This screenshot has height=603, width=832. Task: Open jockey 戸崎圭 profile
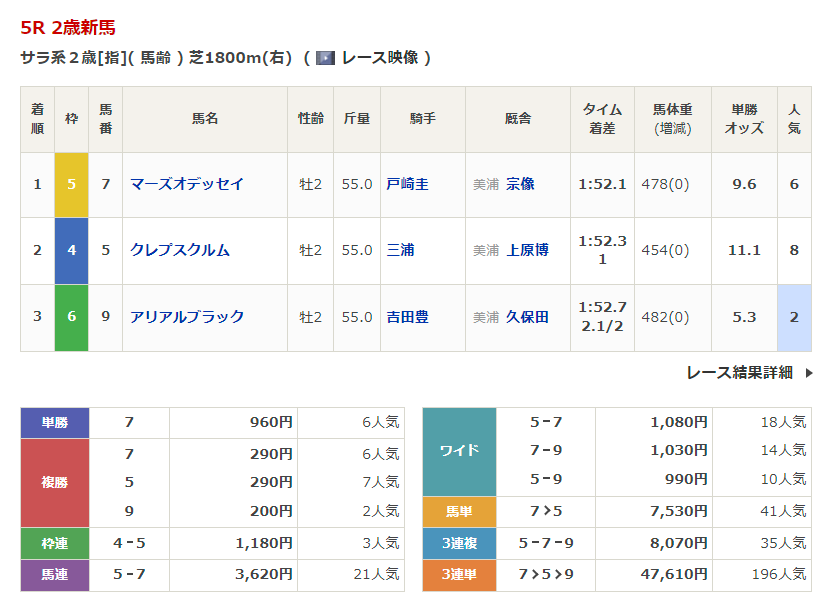(407, 184)
